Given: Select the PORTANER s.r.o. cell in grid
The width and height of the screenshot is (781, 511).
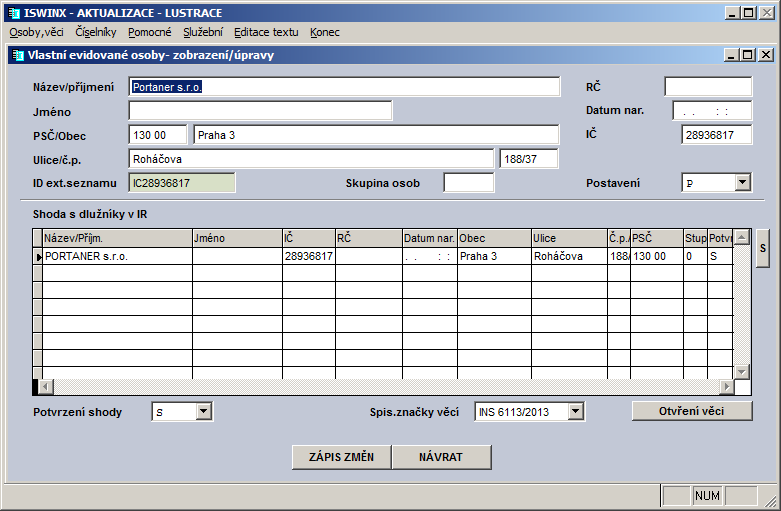Looking at the screenshot, I should pos(118,256).
